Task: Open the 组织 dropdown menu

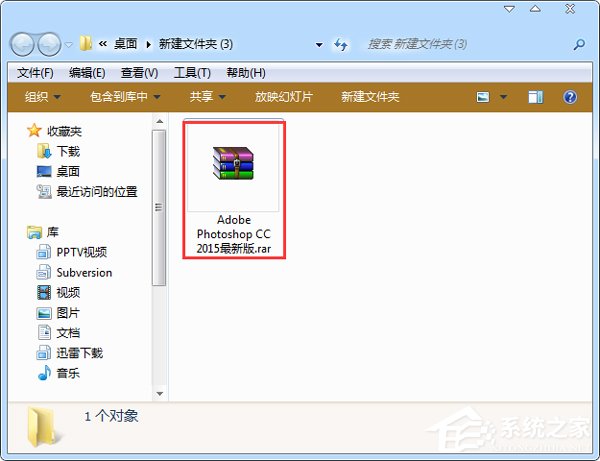Action: point(43,97)
